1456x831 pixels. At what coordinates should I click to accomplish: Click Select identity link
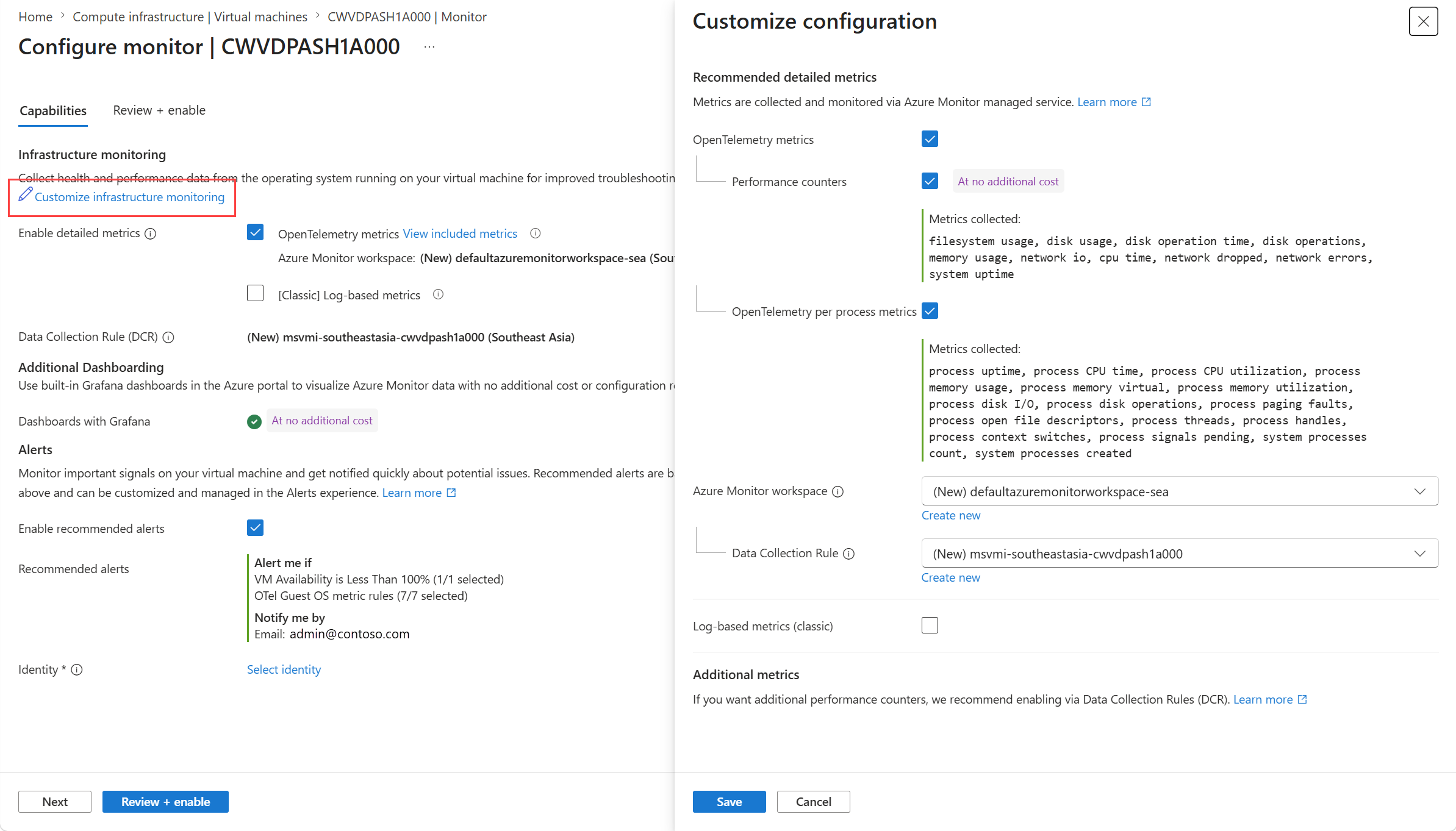[x=284, y=669]
